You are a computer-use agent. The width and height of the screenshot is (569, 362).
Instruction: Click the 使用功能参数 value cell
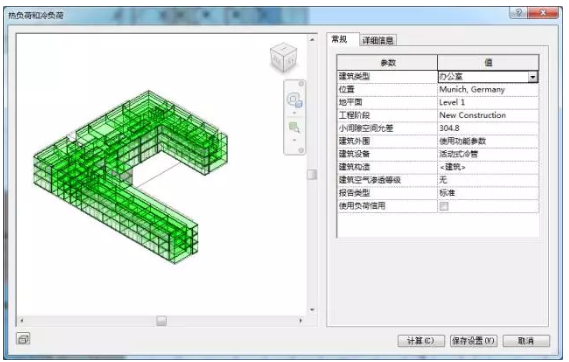tap(488, 141)
